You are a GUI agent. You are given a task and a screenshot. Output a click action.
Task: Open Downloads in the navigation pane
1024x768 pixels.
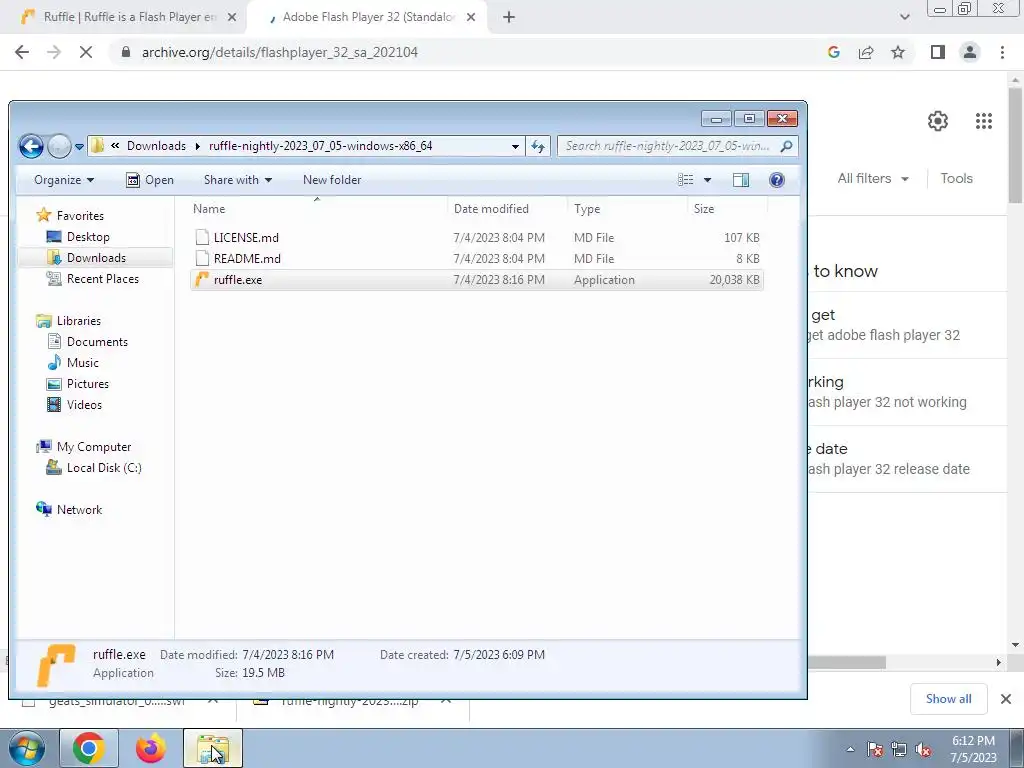point(96,257)
